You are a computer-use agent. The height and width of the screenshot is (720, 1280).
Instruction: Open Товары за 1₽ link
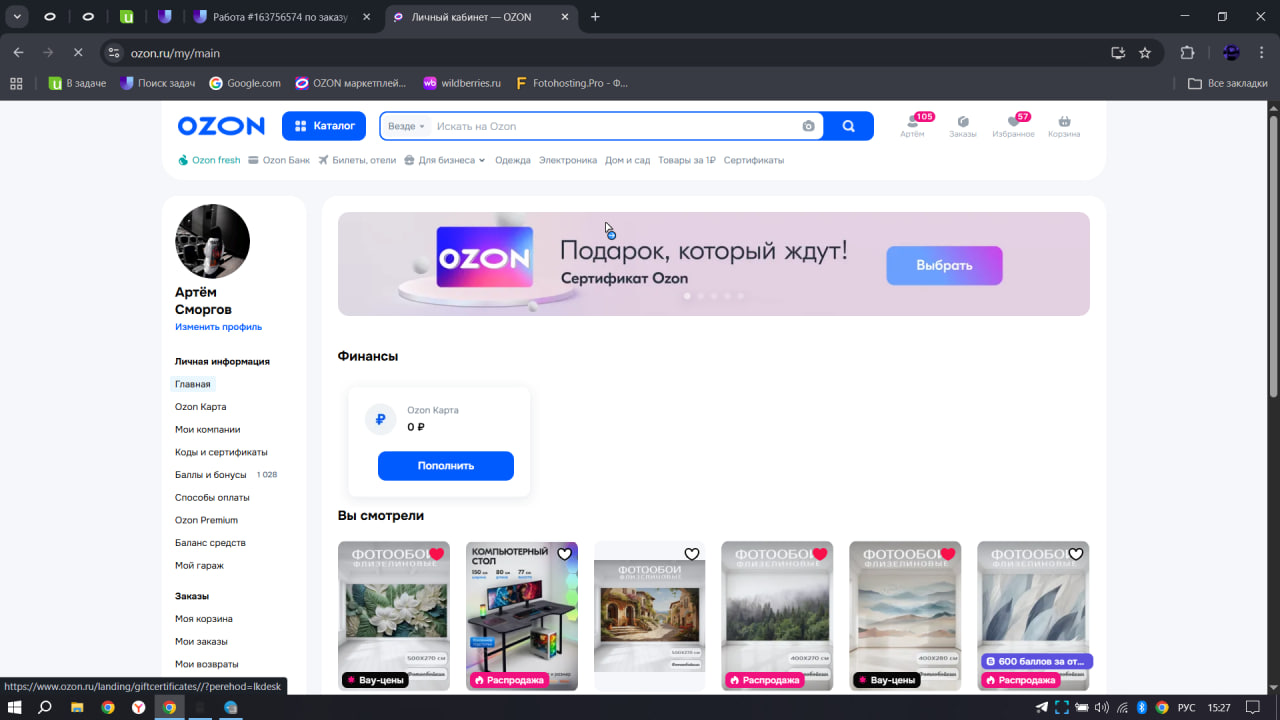(x=687, y=160)
